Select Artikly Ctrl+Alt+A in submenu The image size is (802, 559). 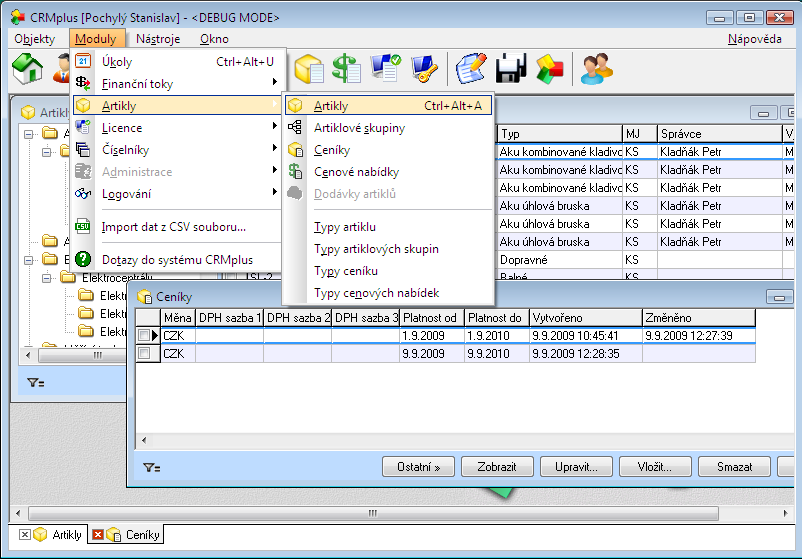pyautogui.click(x=389, y=105)
